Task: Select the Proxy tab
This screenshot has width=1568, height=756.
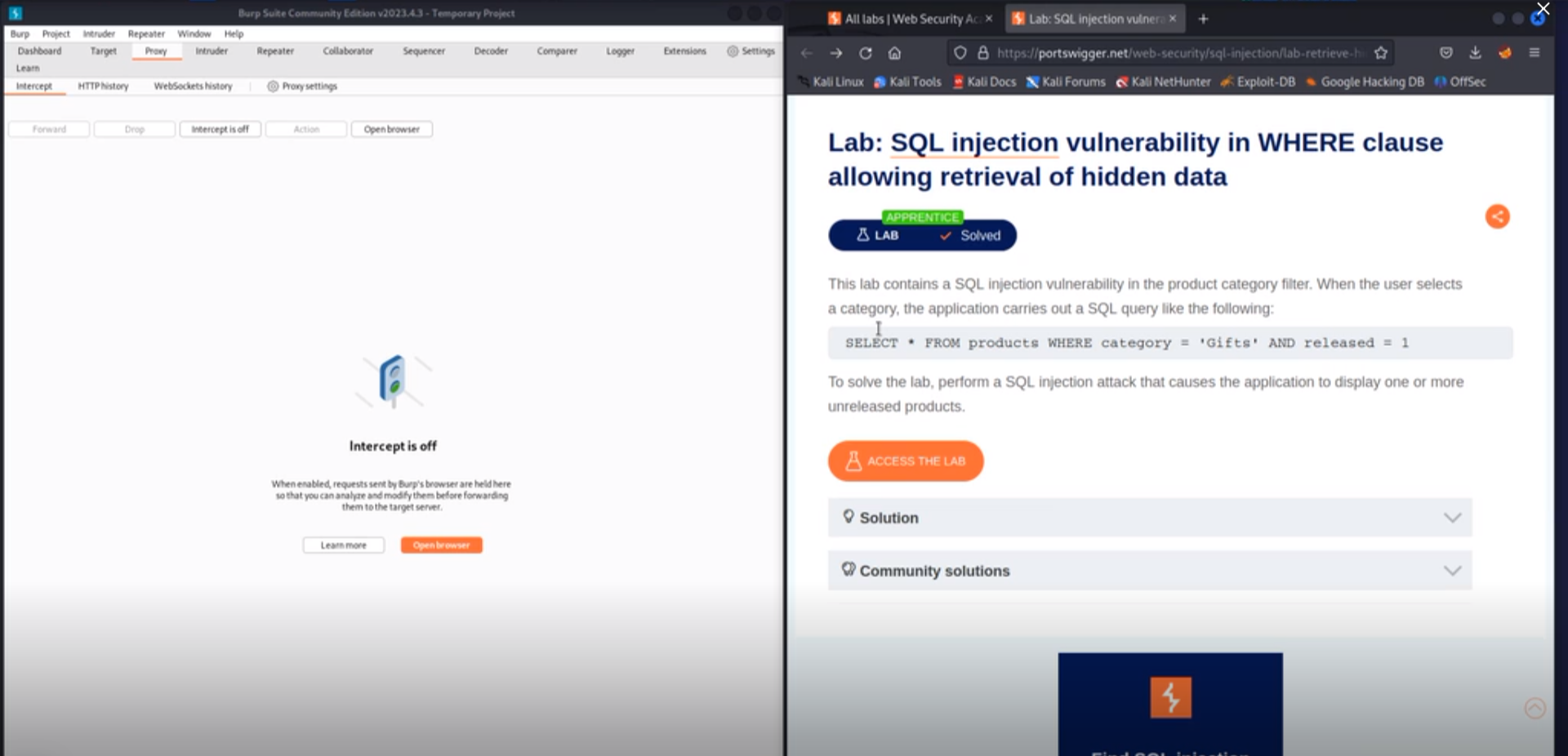Action: (156, 51)
